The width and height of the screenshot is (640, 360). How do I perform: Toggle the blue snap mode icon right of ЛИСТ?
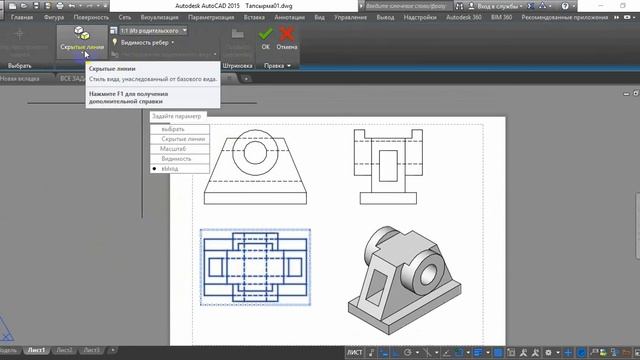[x=384, y=352]
